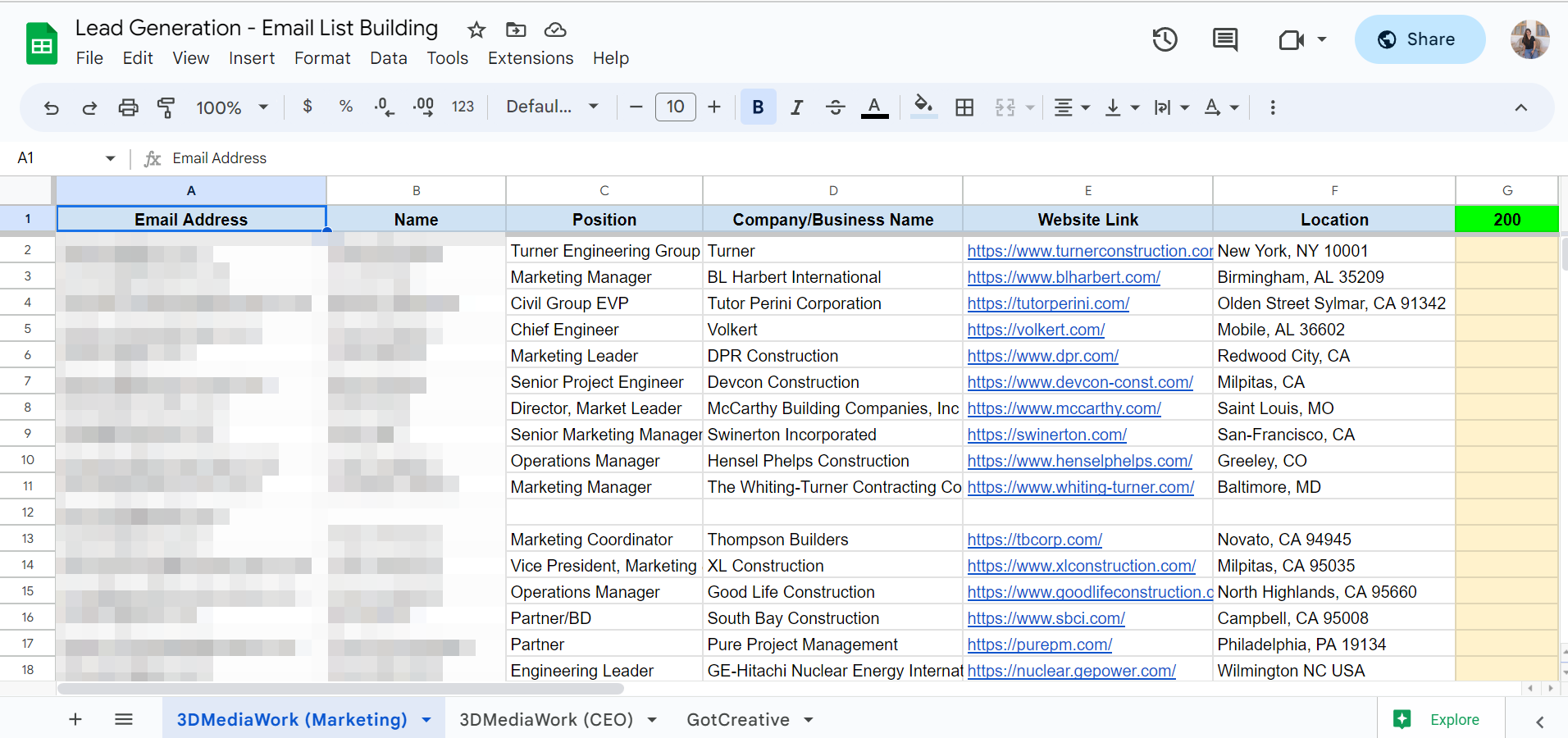Format as currency with dollar icon
The width and height of the screenshot is (1568, 738).
click(x=308, y=107)
